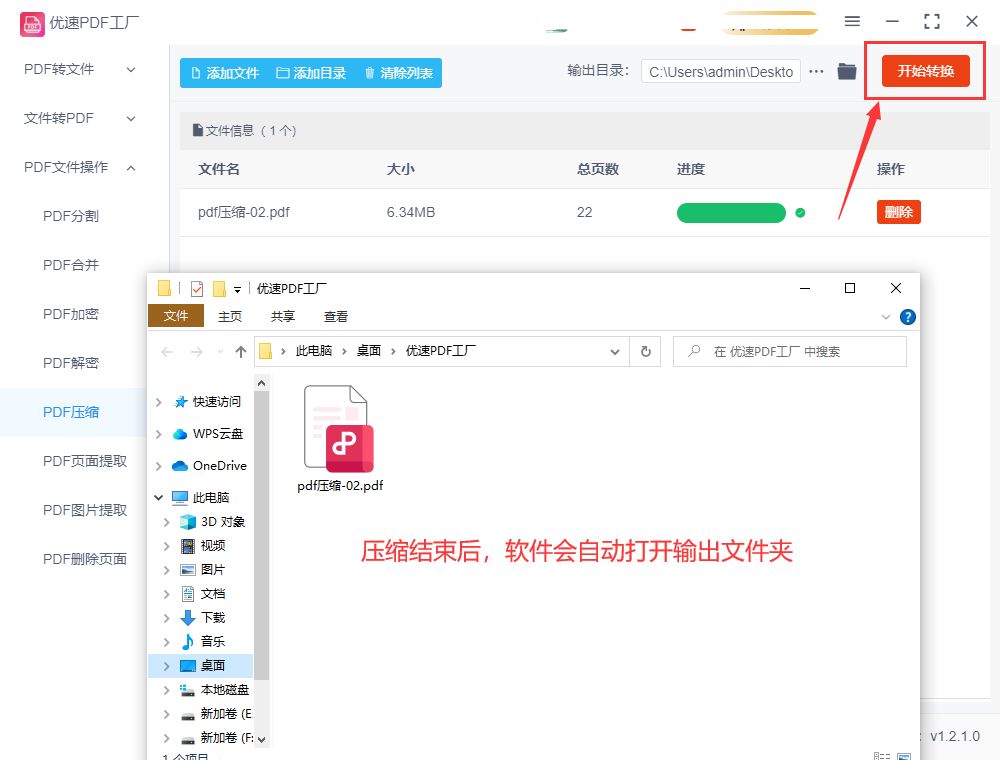The width and height of the screenshot is (1000, 760).
Task: Click the red 开始转换 button
Action: (925, 71)
